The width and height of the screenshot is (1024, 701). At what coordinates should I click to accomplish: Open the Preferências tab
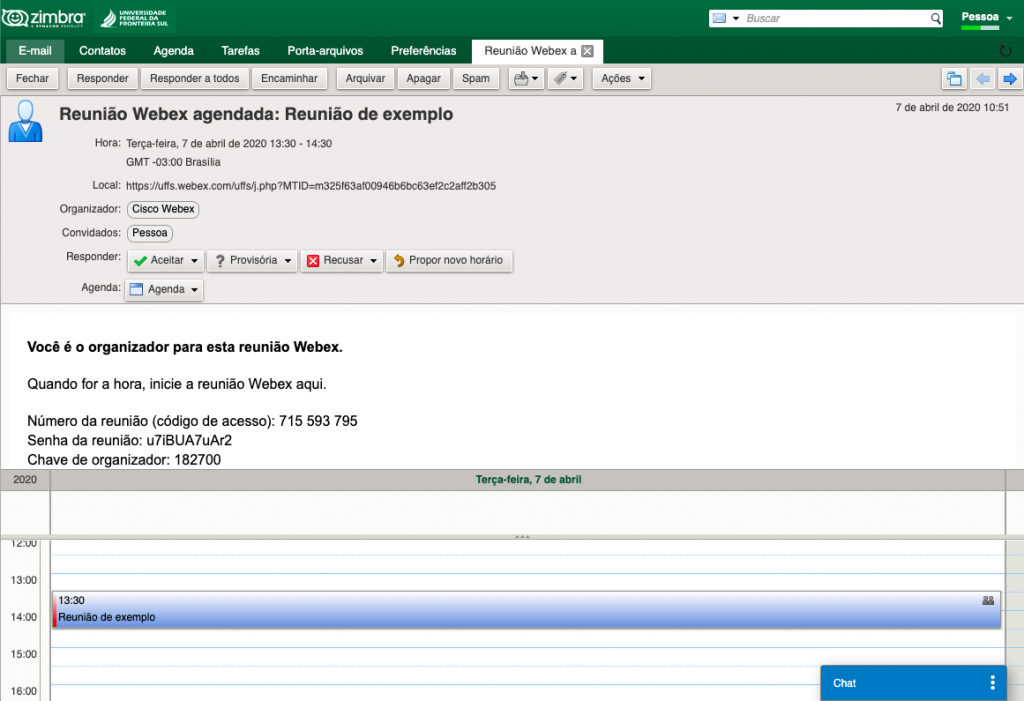423,51
